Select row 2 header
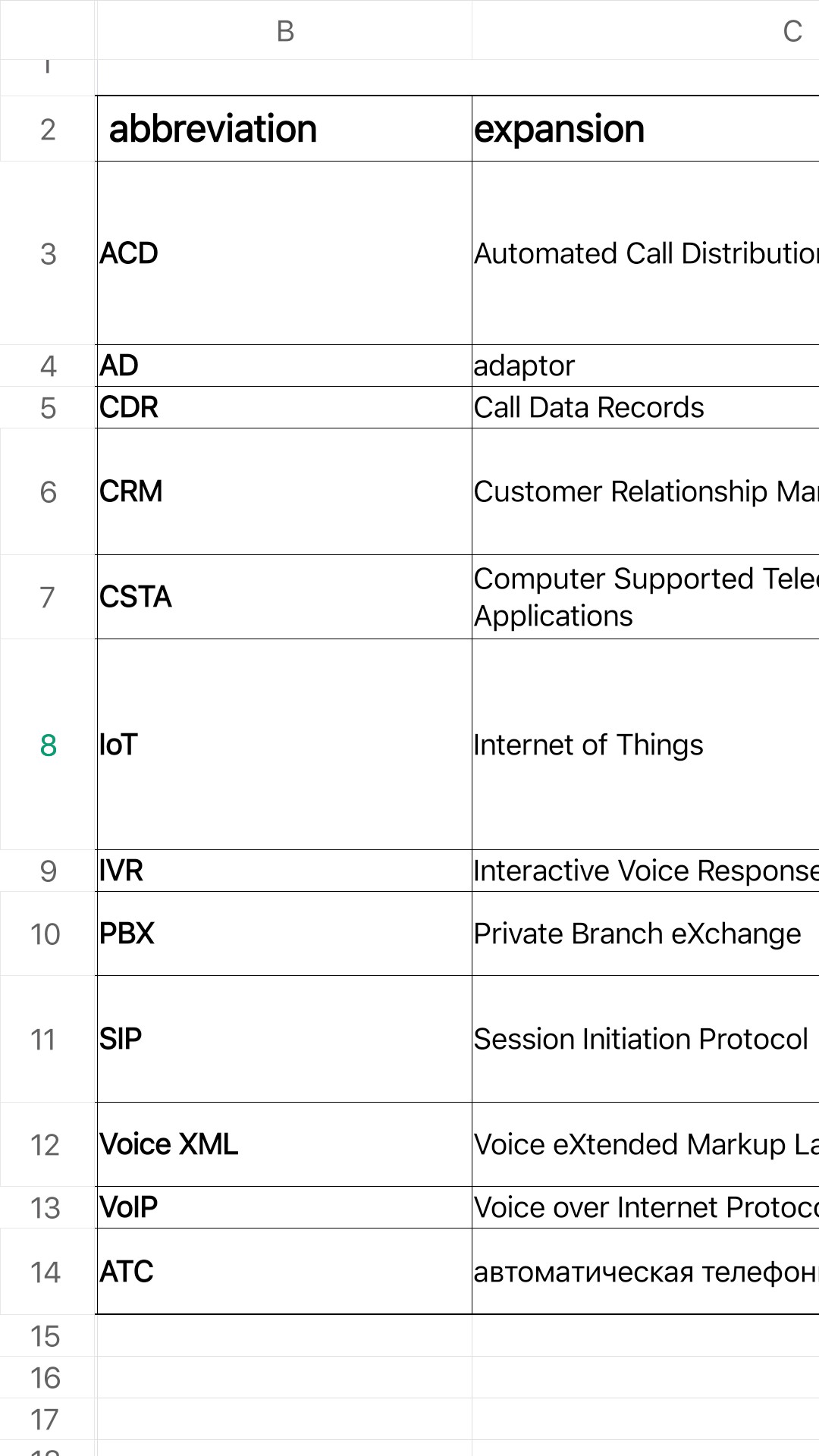The image size is (819, 1456). (47, 129)
